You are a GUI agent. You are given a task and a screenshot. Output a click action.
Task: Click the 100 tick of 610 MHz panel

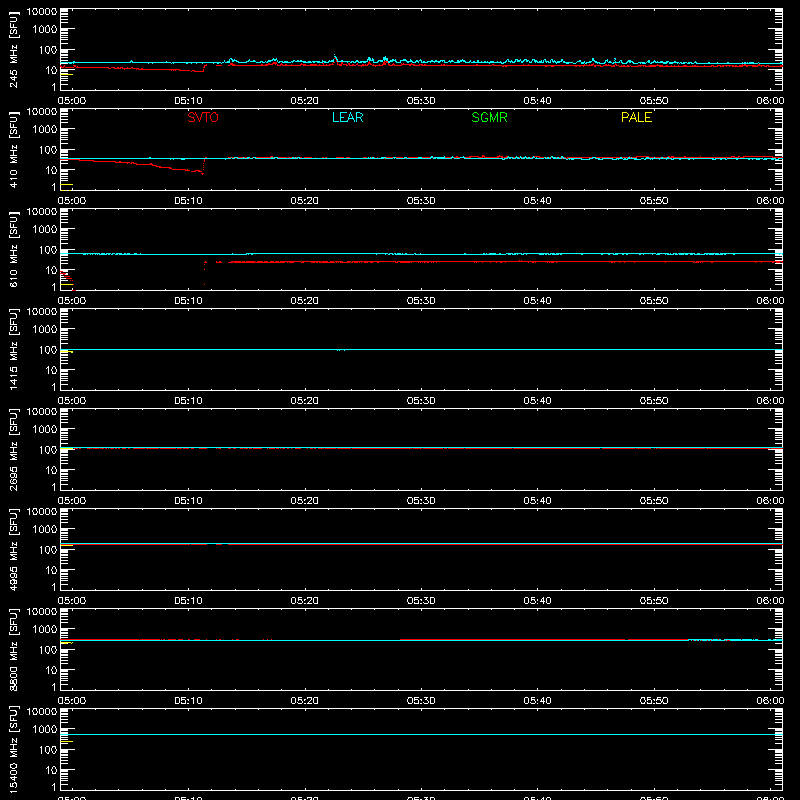pos(48,250)
